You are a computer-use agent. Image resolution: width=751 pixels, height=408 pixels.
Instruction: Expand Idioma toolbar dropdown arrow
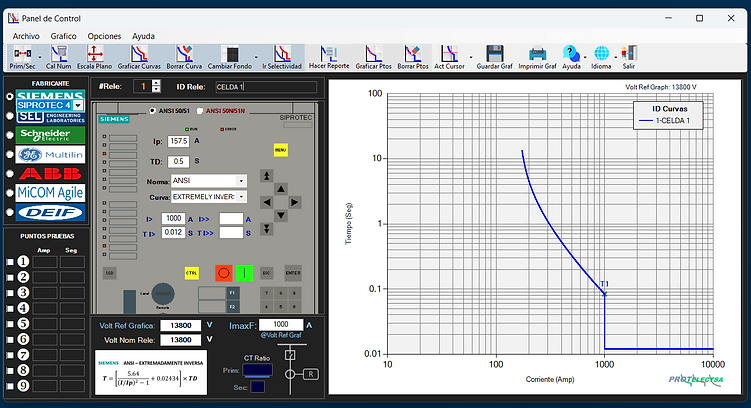[x=616, y=57]
